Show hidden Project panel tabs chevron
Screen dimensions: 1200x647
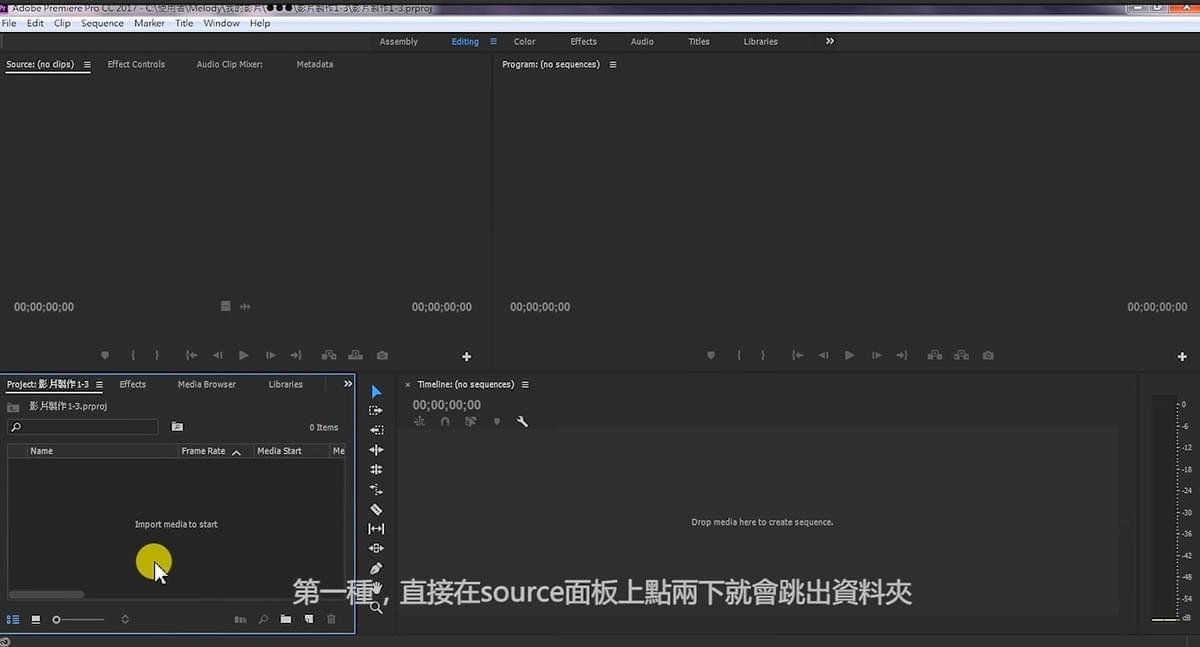[348, 384]
